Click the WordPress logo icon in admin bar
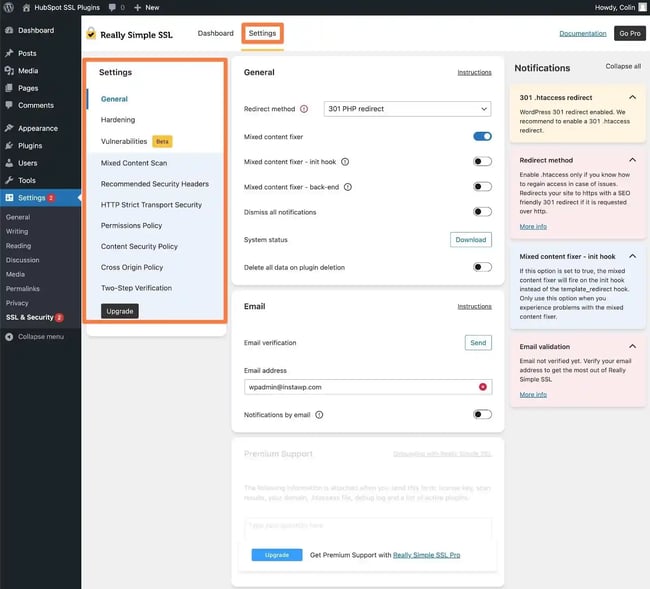This screenshot has width=650, height=589. (9, 7)
